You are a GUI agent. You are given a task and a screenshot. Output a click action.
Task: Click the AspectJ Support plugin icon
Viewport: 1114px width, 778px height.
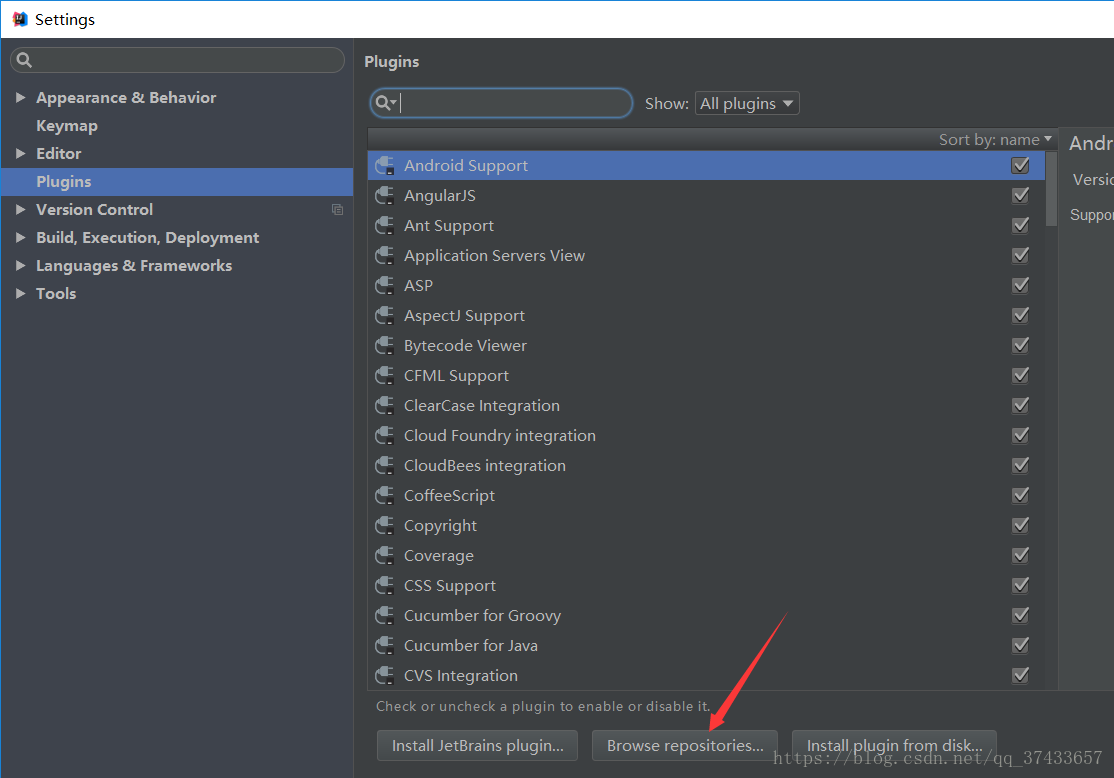384,315
